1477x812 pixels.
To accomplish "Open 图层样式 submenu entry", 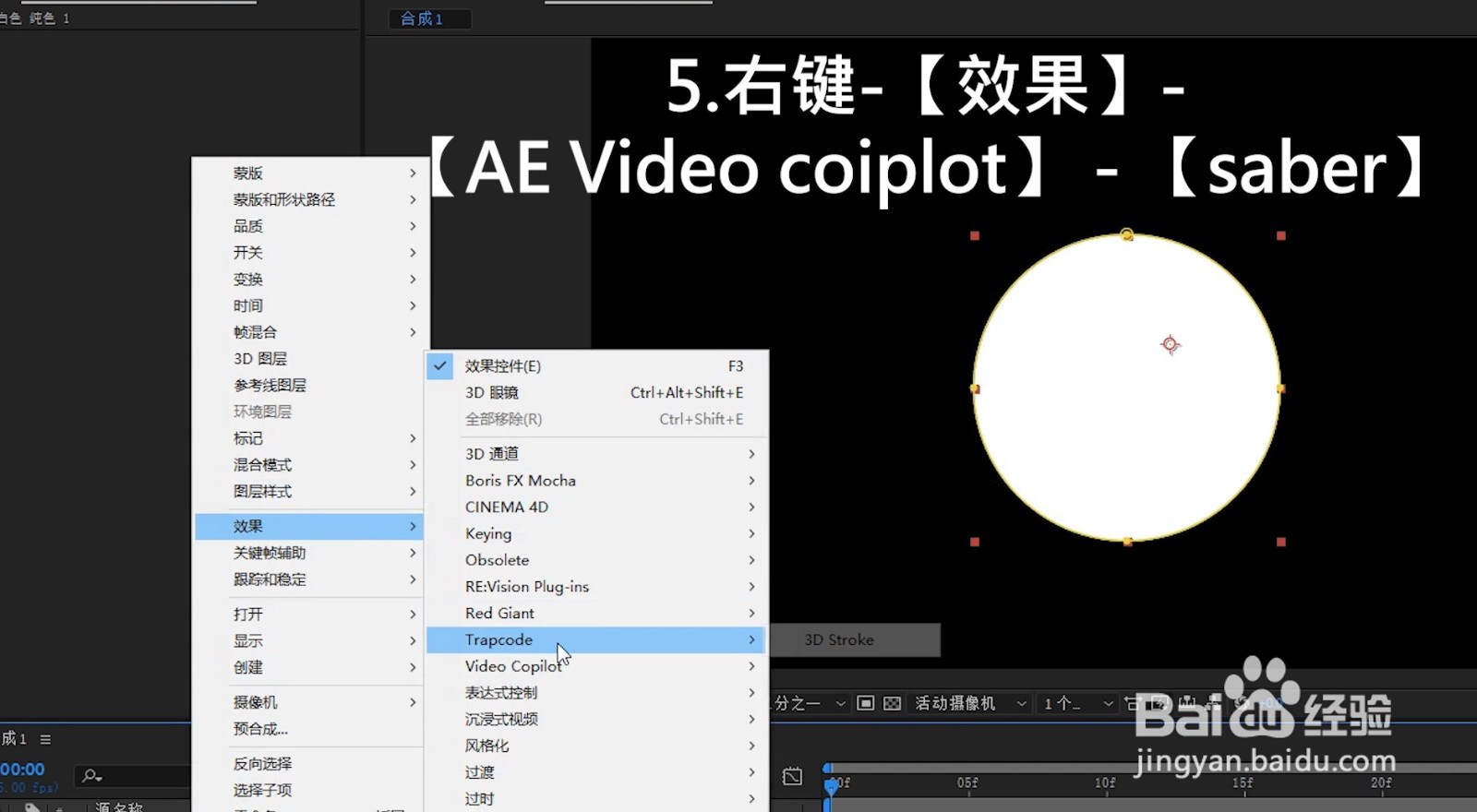I will 309,492.
